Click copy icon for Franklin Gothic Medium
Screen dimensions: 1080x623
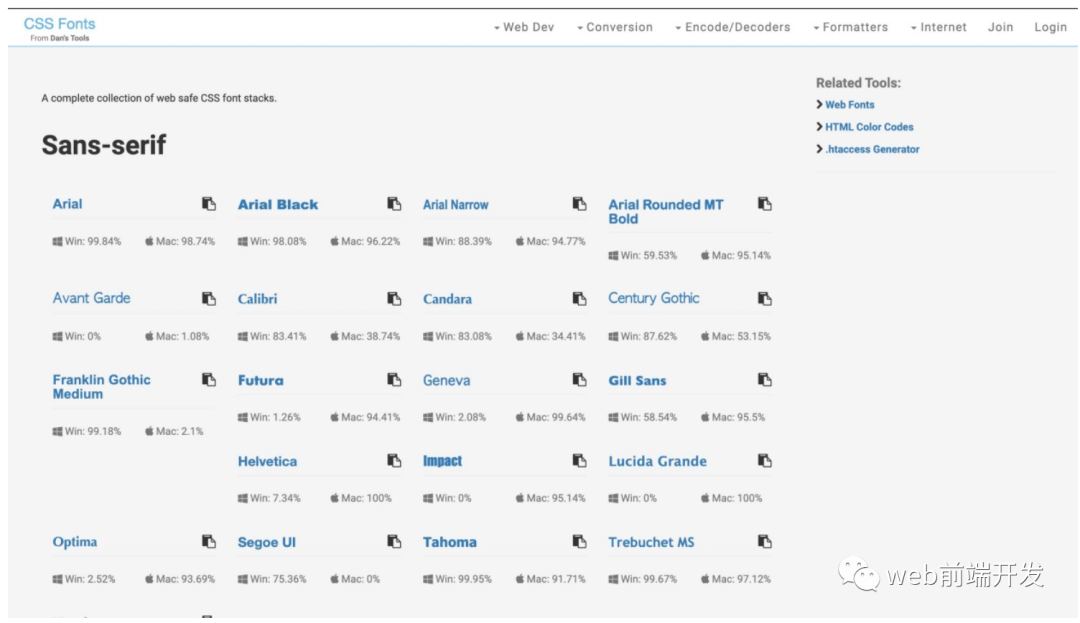pos(209,380)
